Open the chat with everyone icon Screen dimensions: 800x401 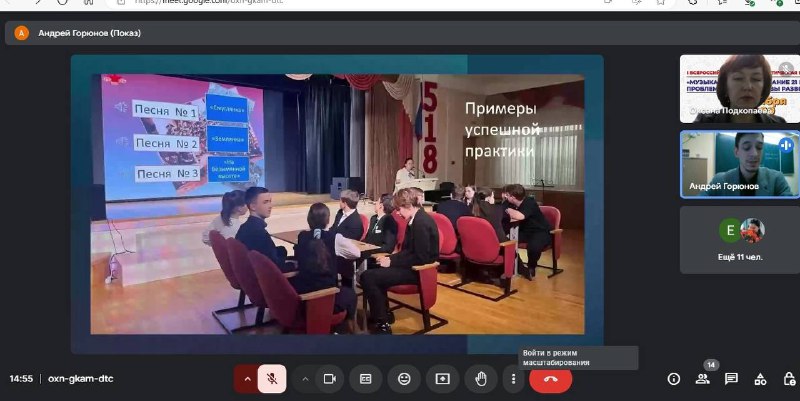pos(731,379)
